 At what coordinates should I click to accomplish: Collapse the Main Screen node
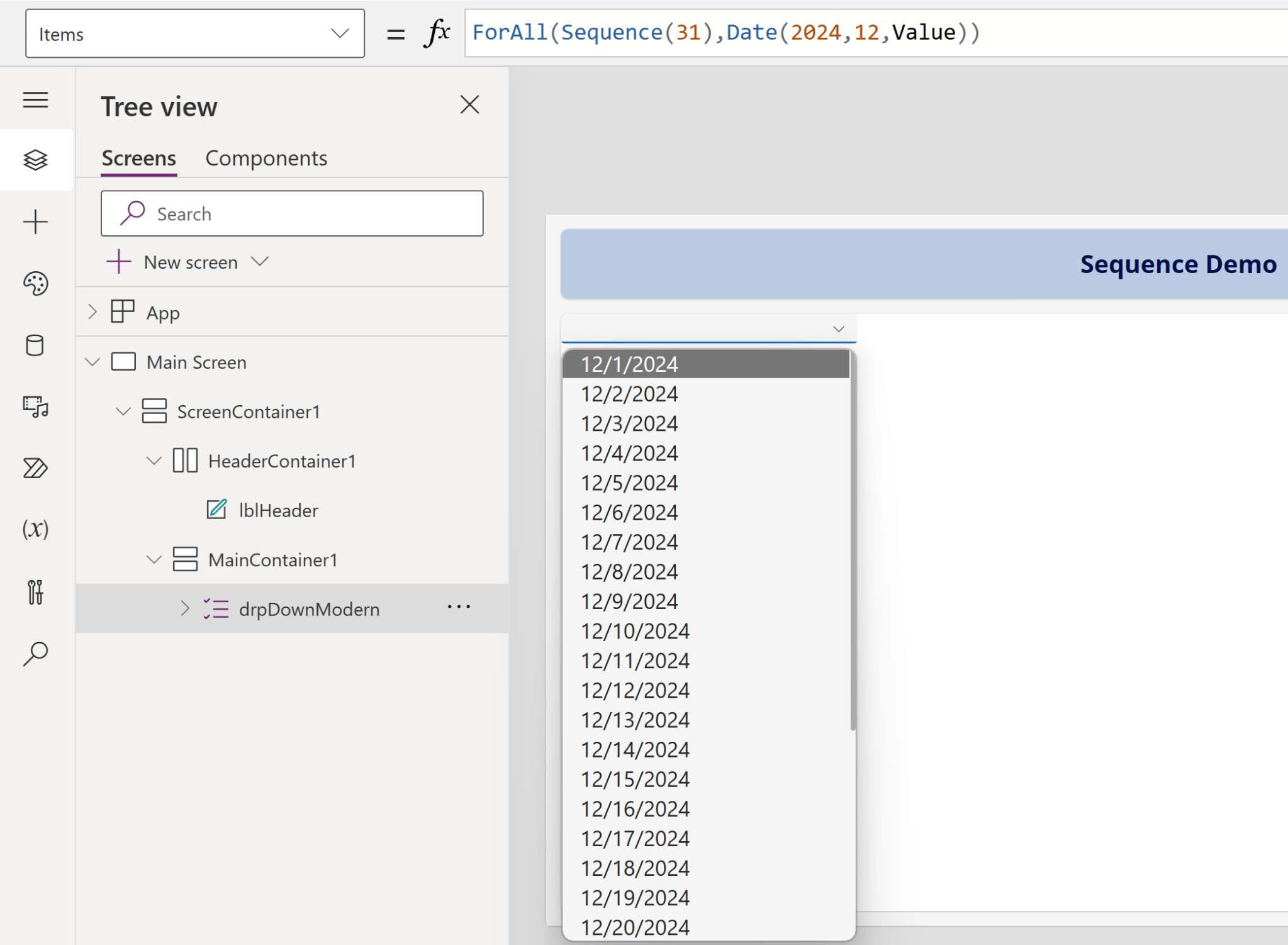tap(92, 362)
